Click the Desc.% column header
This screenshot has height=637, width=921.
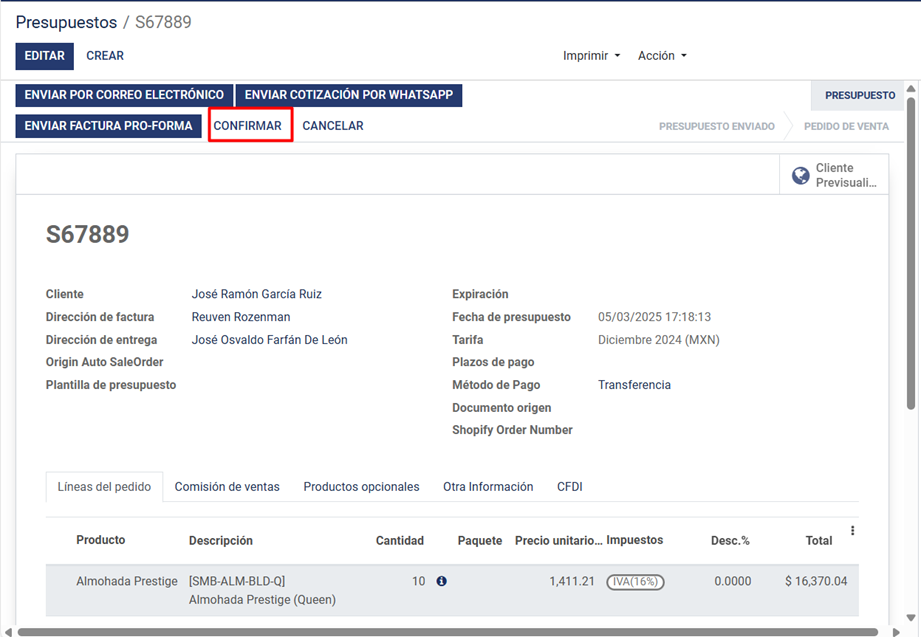tap(730, 541)
